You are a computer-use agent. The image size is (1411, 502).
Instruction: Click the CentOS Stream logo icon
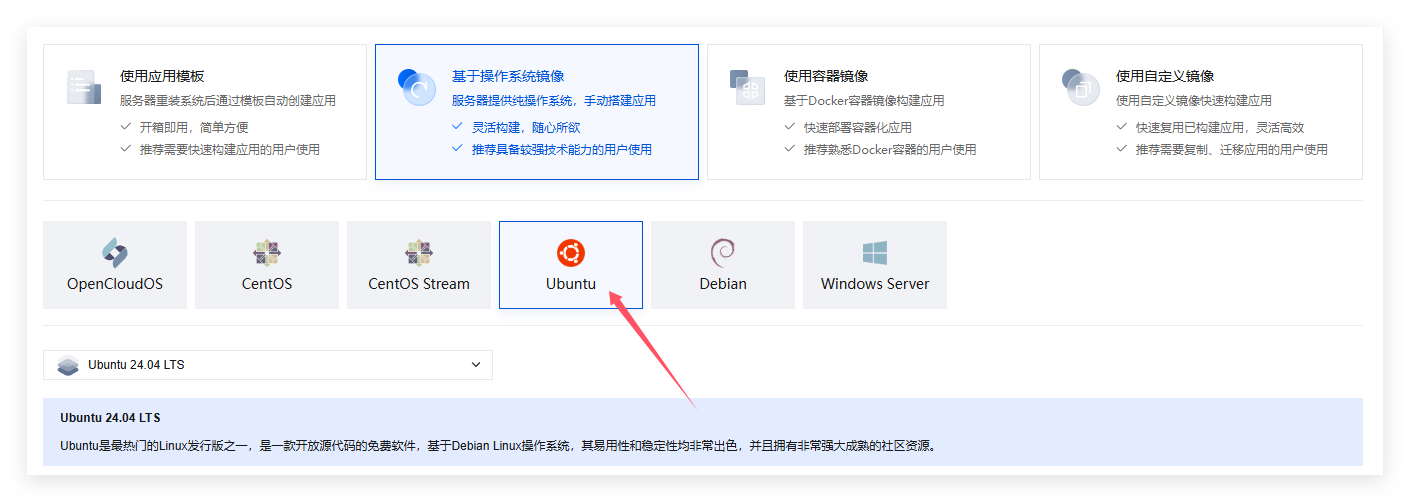(x=419, y=252)
